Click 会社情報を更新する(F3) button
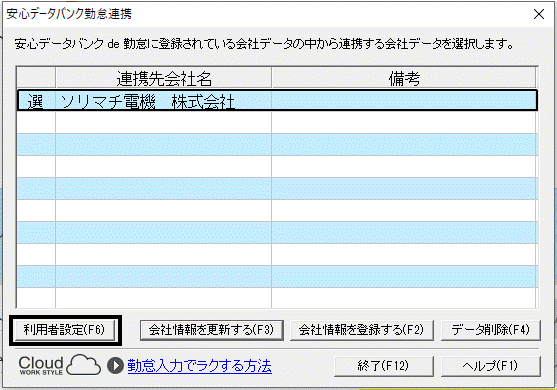This screenshot has width=557, height=390. point(212,330)
